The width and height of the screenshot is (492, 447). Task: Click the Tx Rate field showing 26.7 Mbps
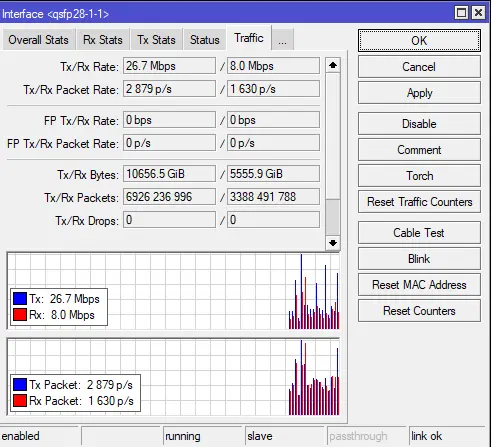tap(169, 66)
